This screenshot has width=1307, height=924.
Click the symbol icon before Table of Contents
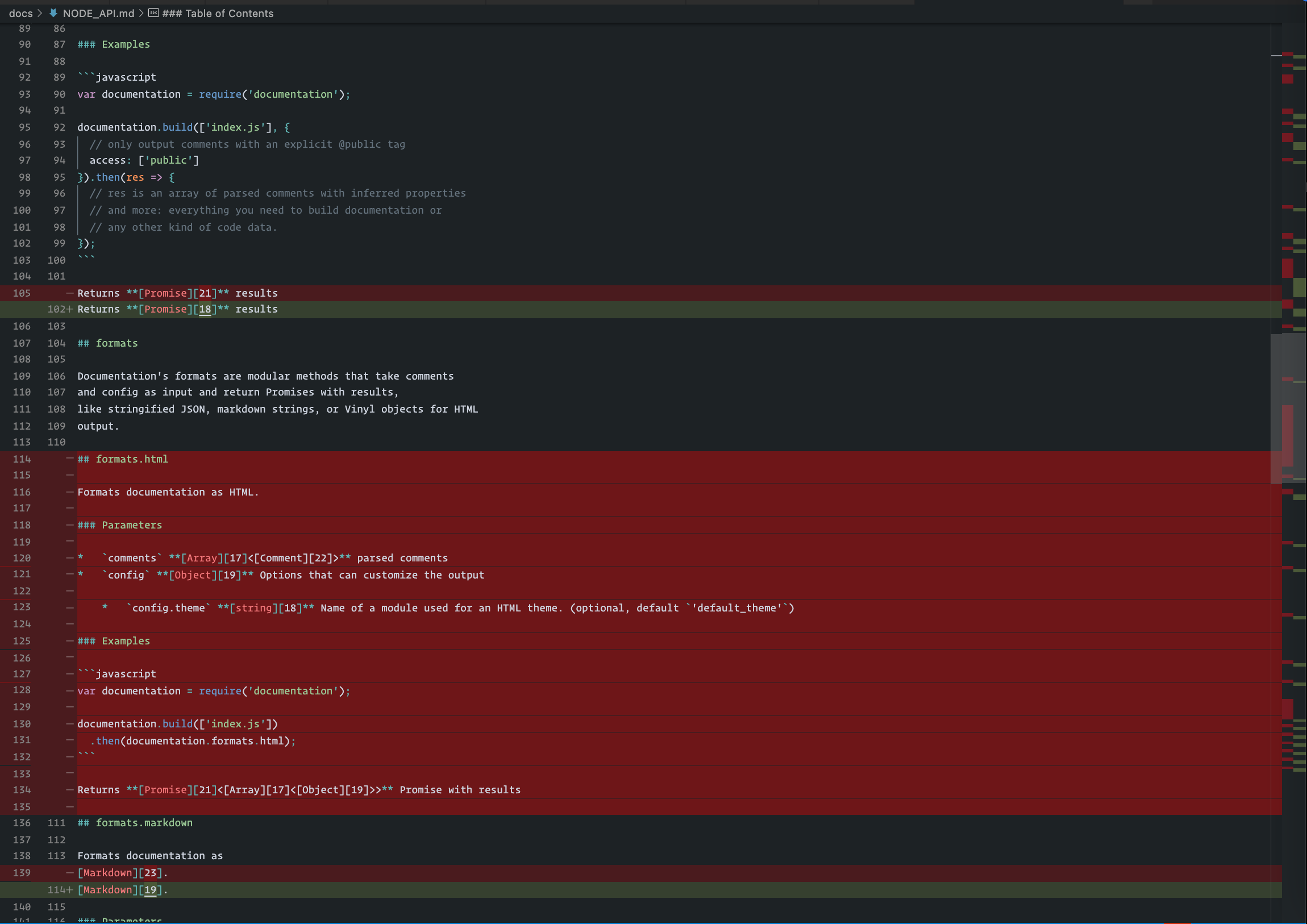(153, 13)
